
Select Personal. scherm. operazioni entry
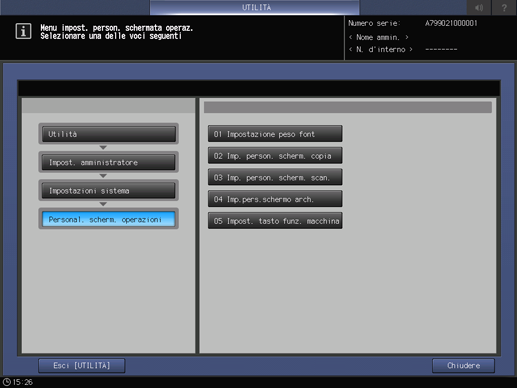tap(109, 219)
